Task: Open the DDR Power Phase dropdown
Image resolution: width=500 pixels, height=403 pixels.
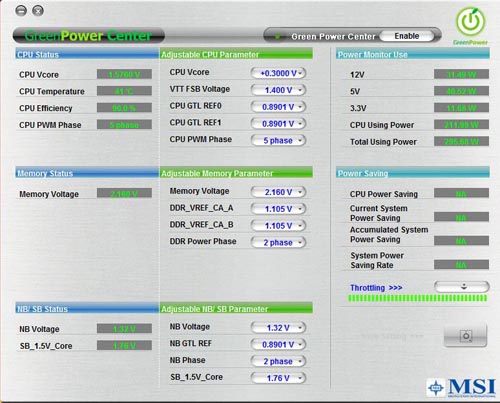Action: click(278, 242)
